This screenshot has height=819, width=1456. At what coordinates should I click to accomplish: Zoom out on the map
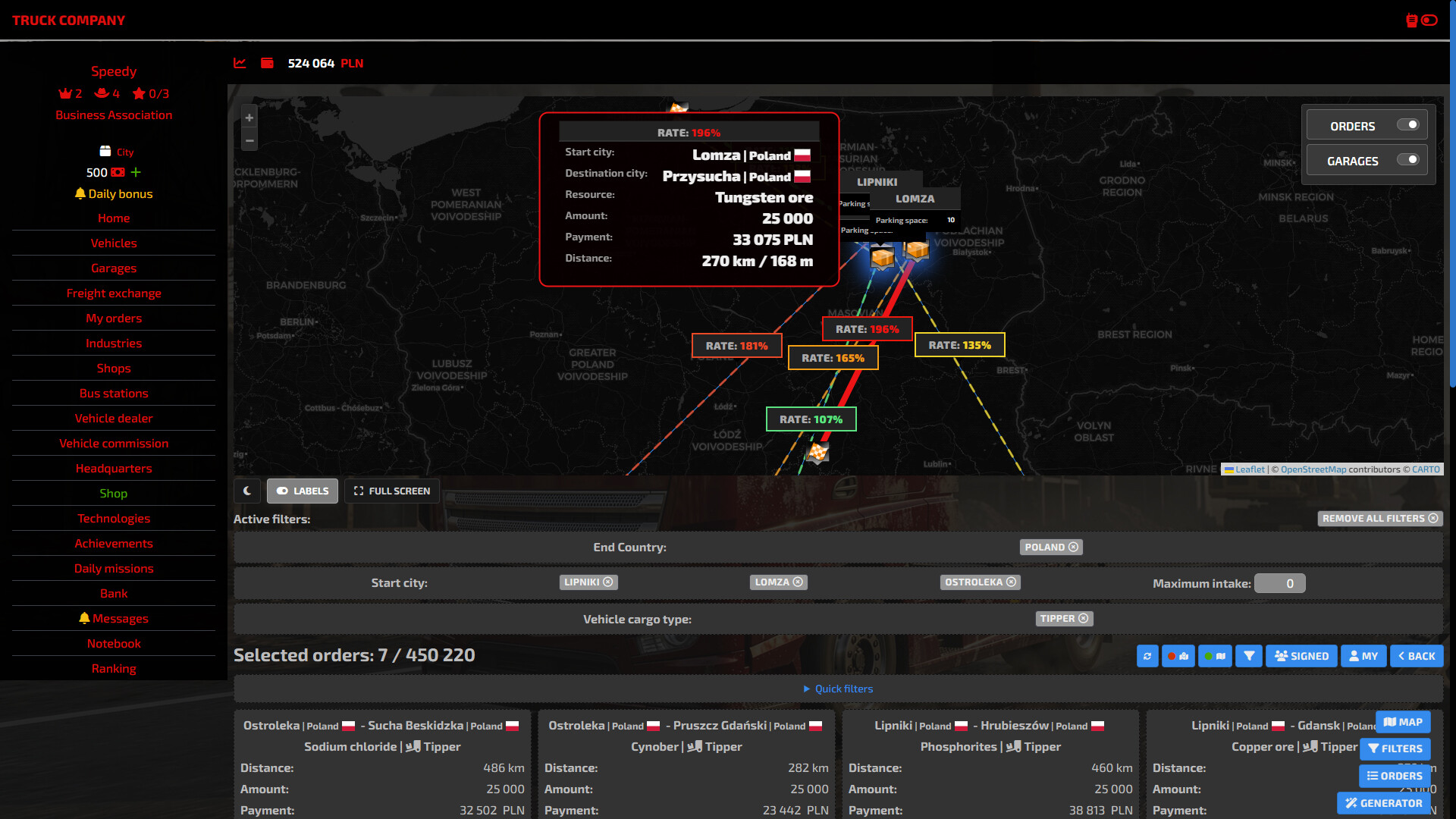click(x=249, y=140)
